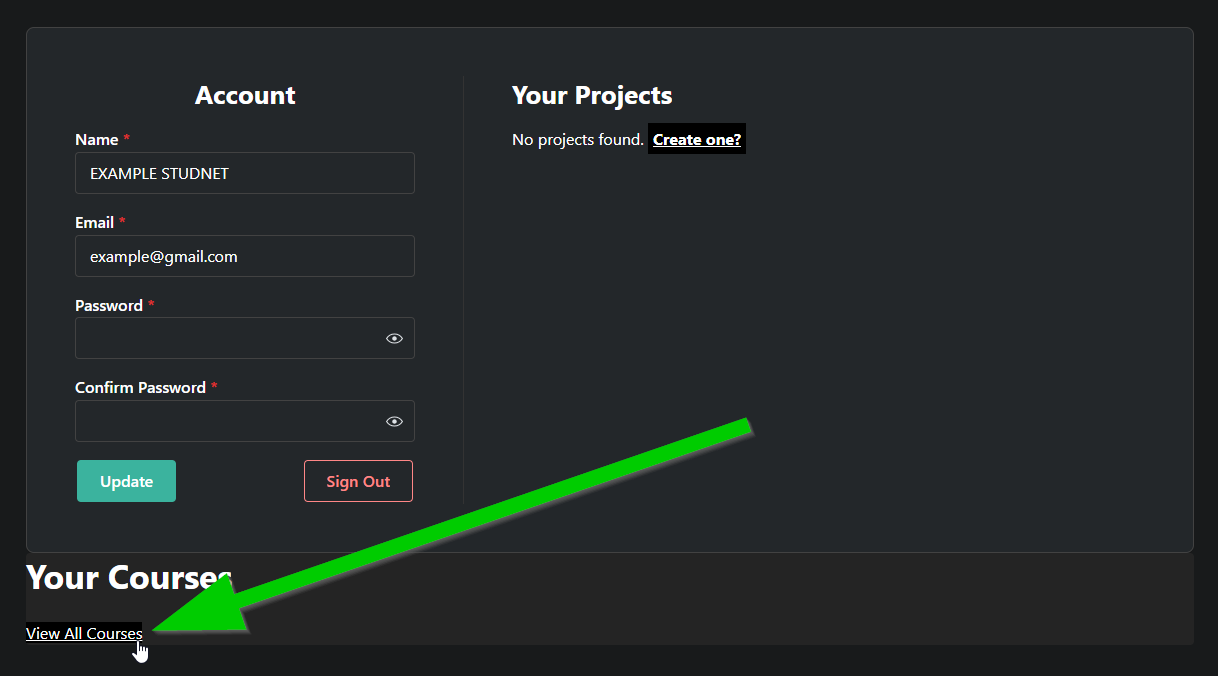Screen dimensions: 1218x676
Task: Toggle visibility eye in Confirm Password field
Action: 394,422
